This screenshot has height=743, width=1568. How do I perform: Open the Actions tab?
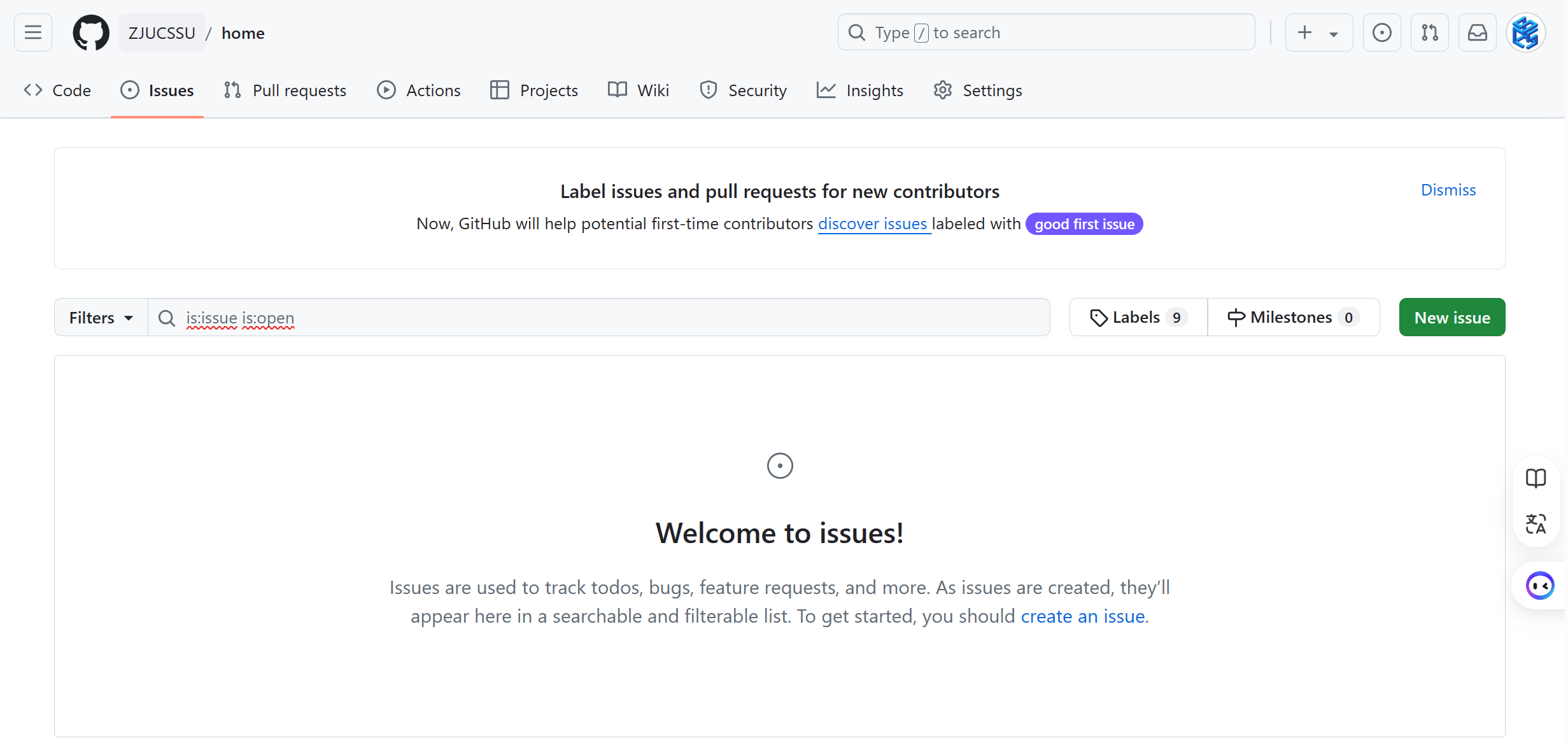(418, 90)
